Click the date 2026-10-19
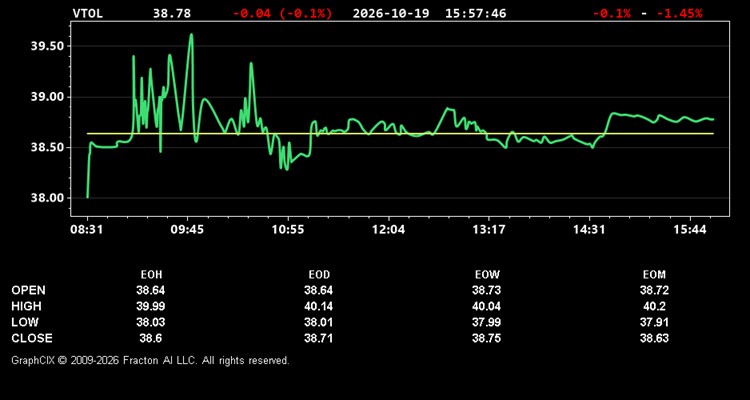Screen dimensions: 750x400 point(393,13)
